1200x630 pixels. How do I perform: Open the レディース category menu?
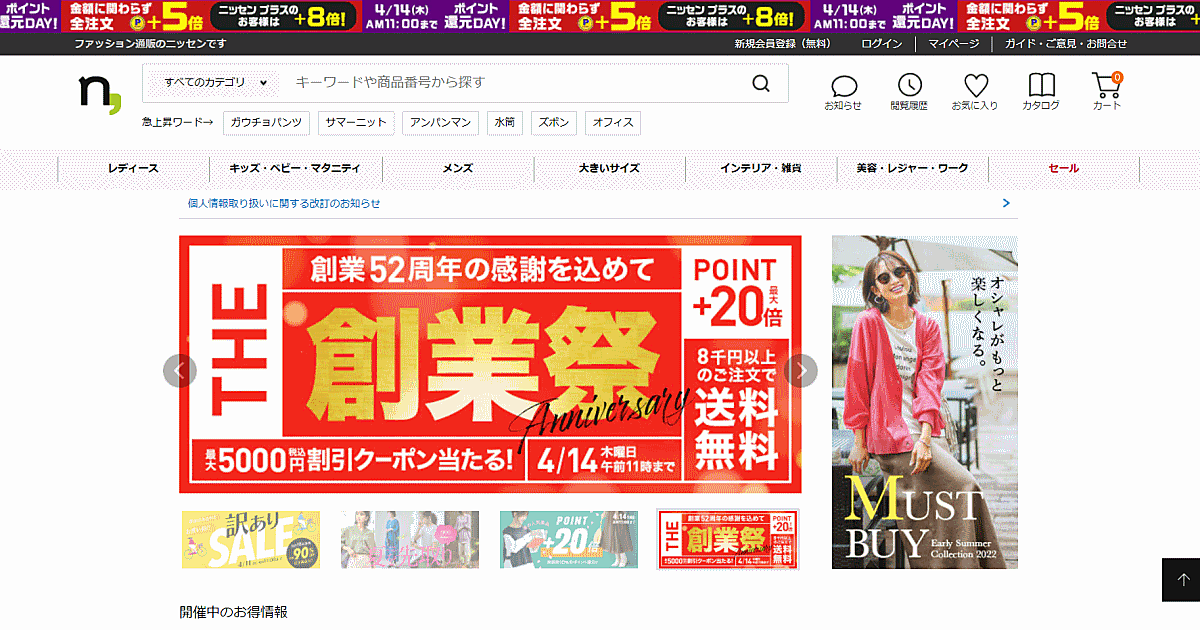(133, 169)
